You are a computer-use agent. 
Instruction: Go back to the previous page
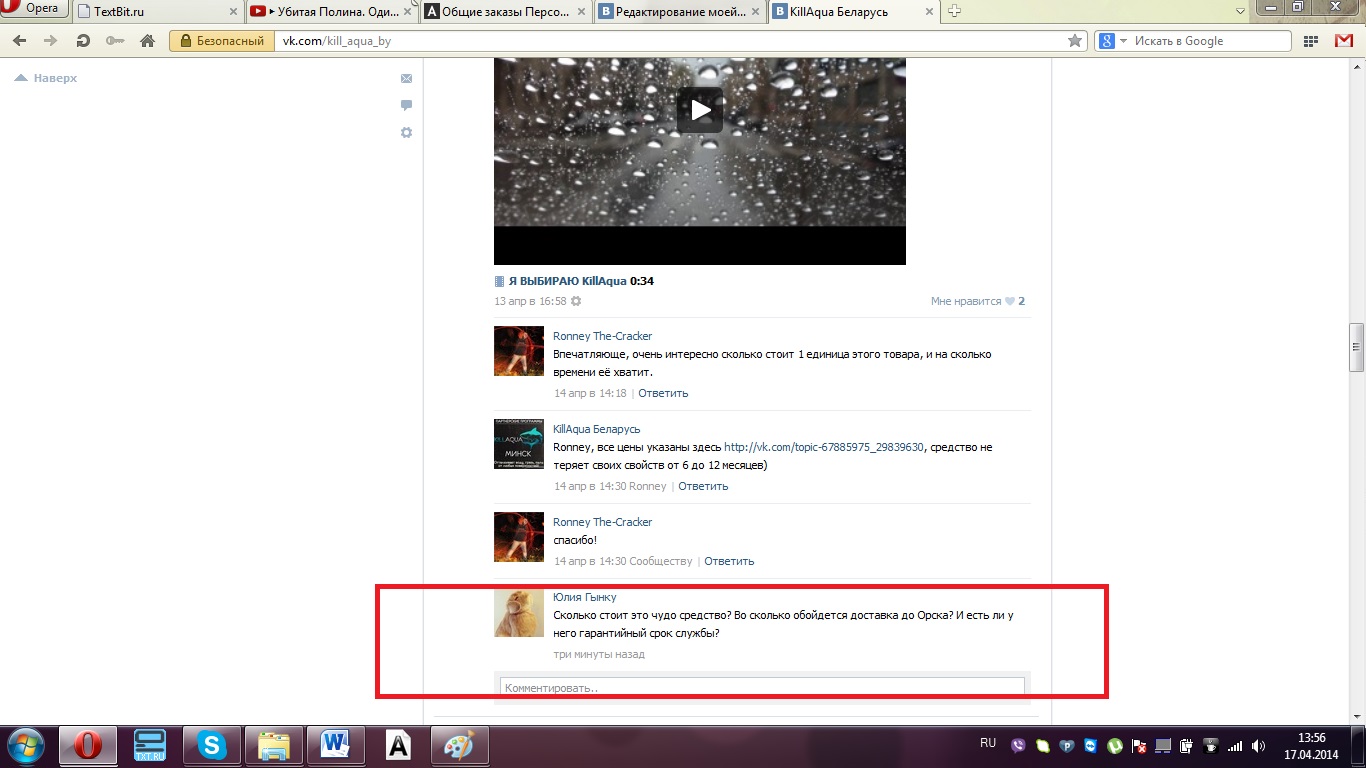pos(21,41)
